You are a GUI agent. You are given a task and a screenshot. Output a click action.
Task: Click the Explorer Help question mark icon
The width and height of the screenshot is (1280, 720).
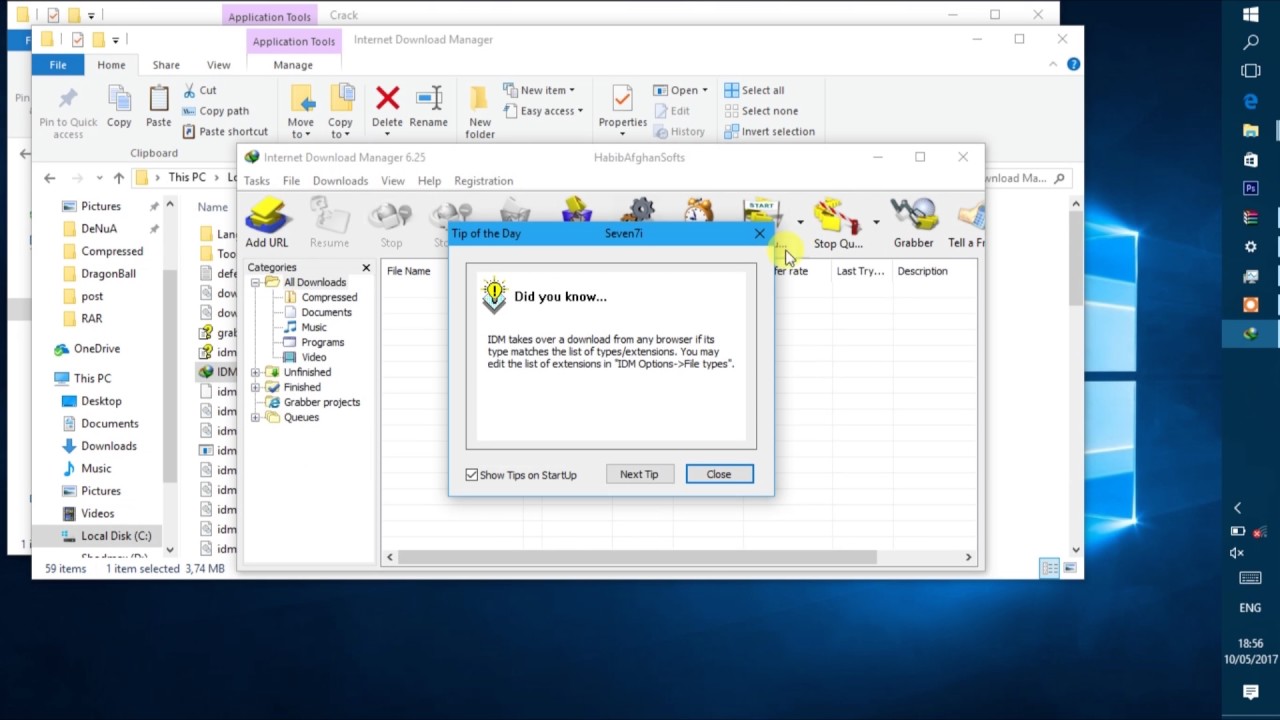1073,64
